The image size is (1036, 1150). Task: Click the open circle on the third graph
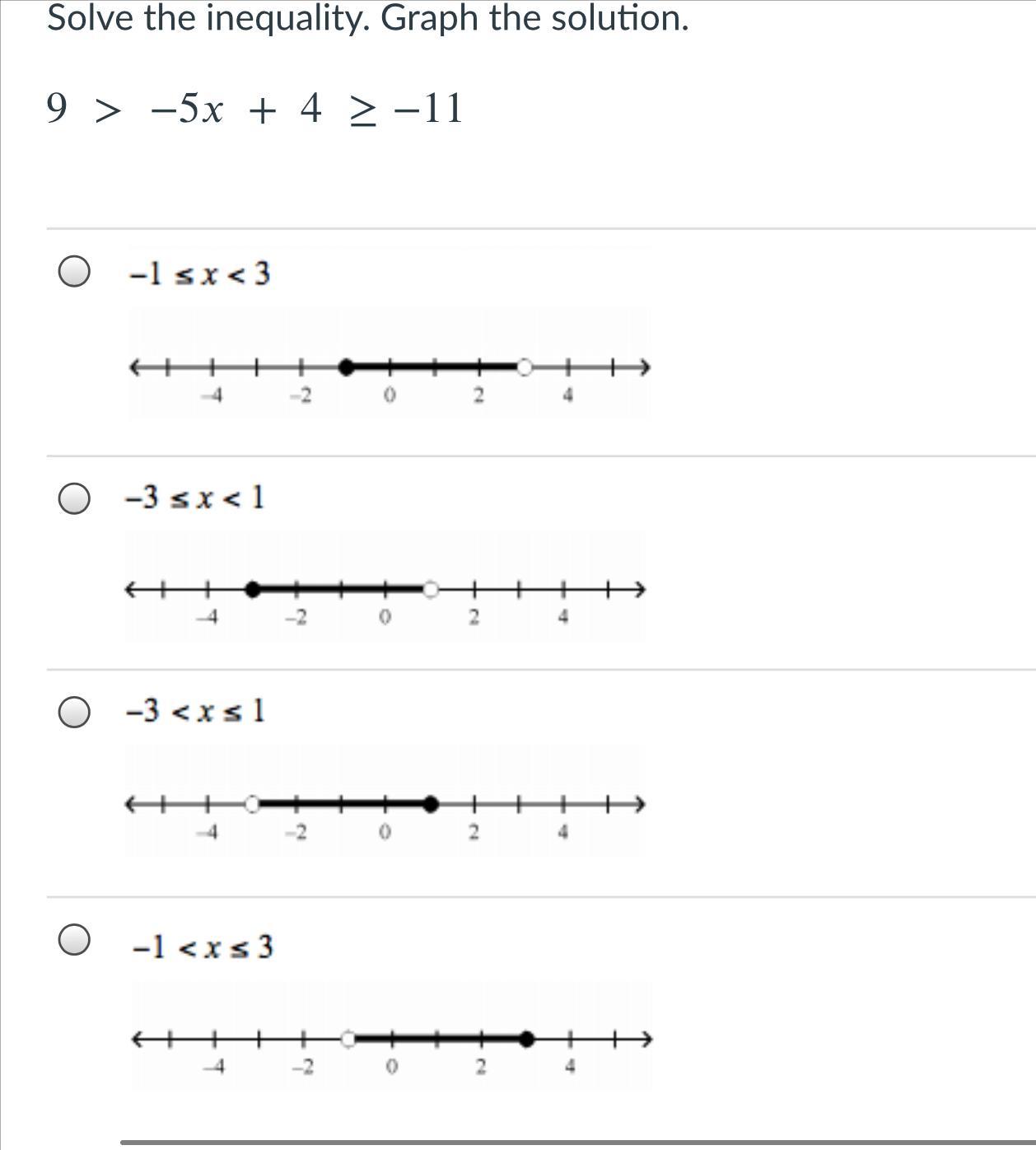coord(252,803)
